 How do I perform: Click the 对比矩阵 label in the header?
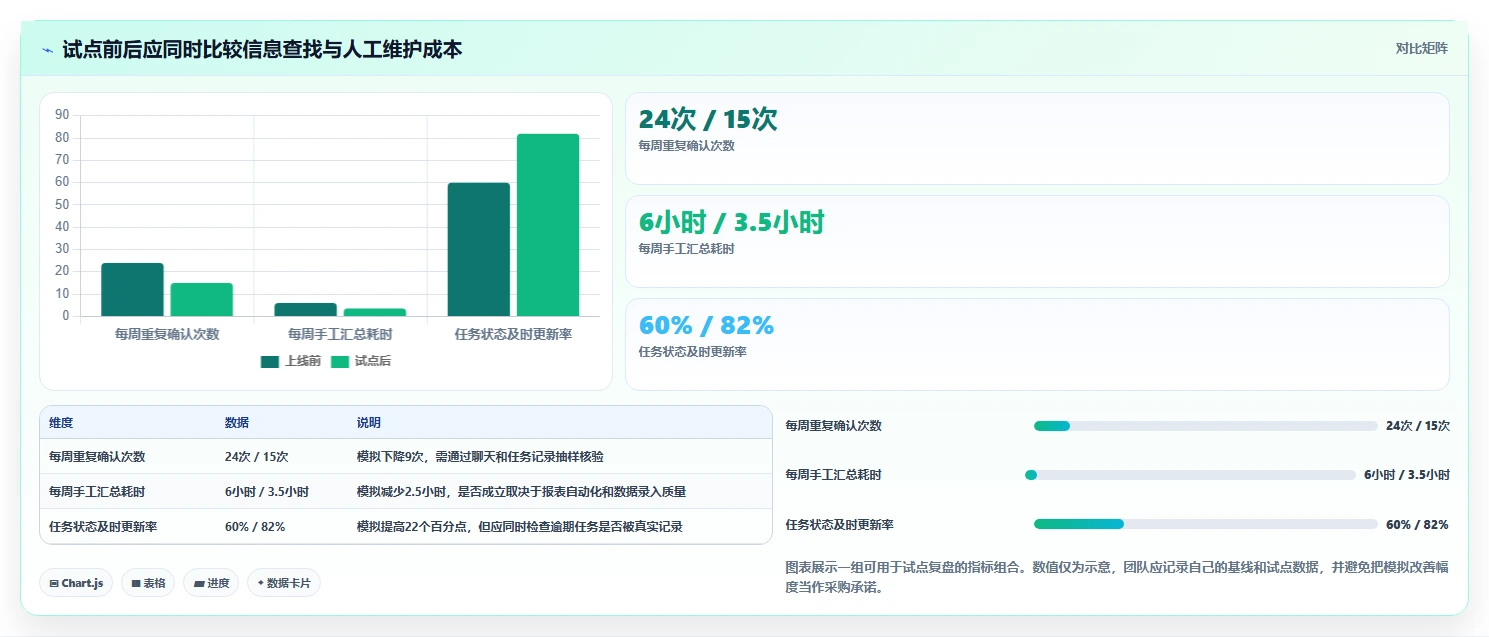tap(1421, 48)
